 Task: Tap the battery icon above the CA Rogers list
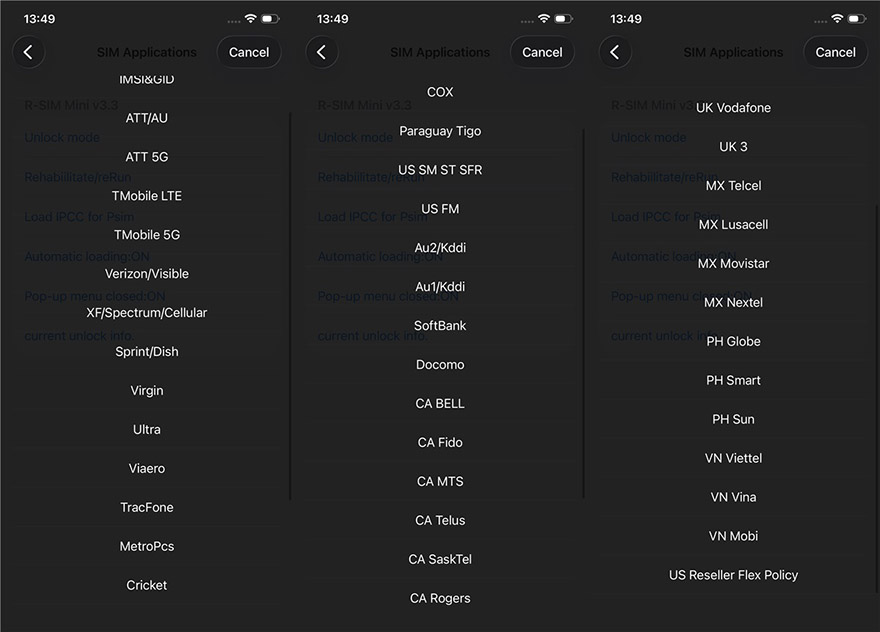(x=563, y=19)
